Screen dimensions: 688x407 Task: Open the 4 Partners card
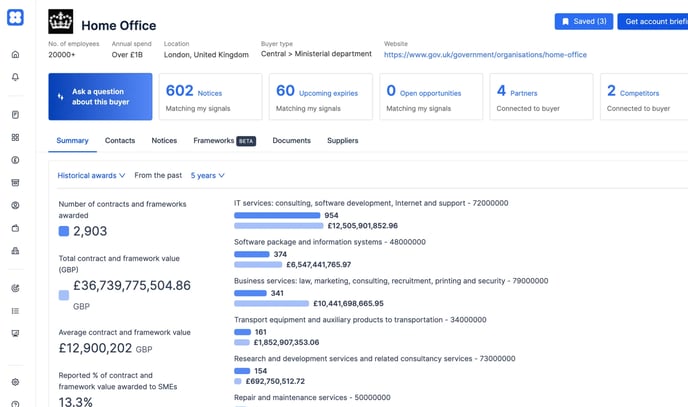[x=541, y=96]
